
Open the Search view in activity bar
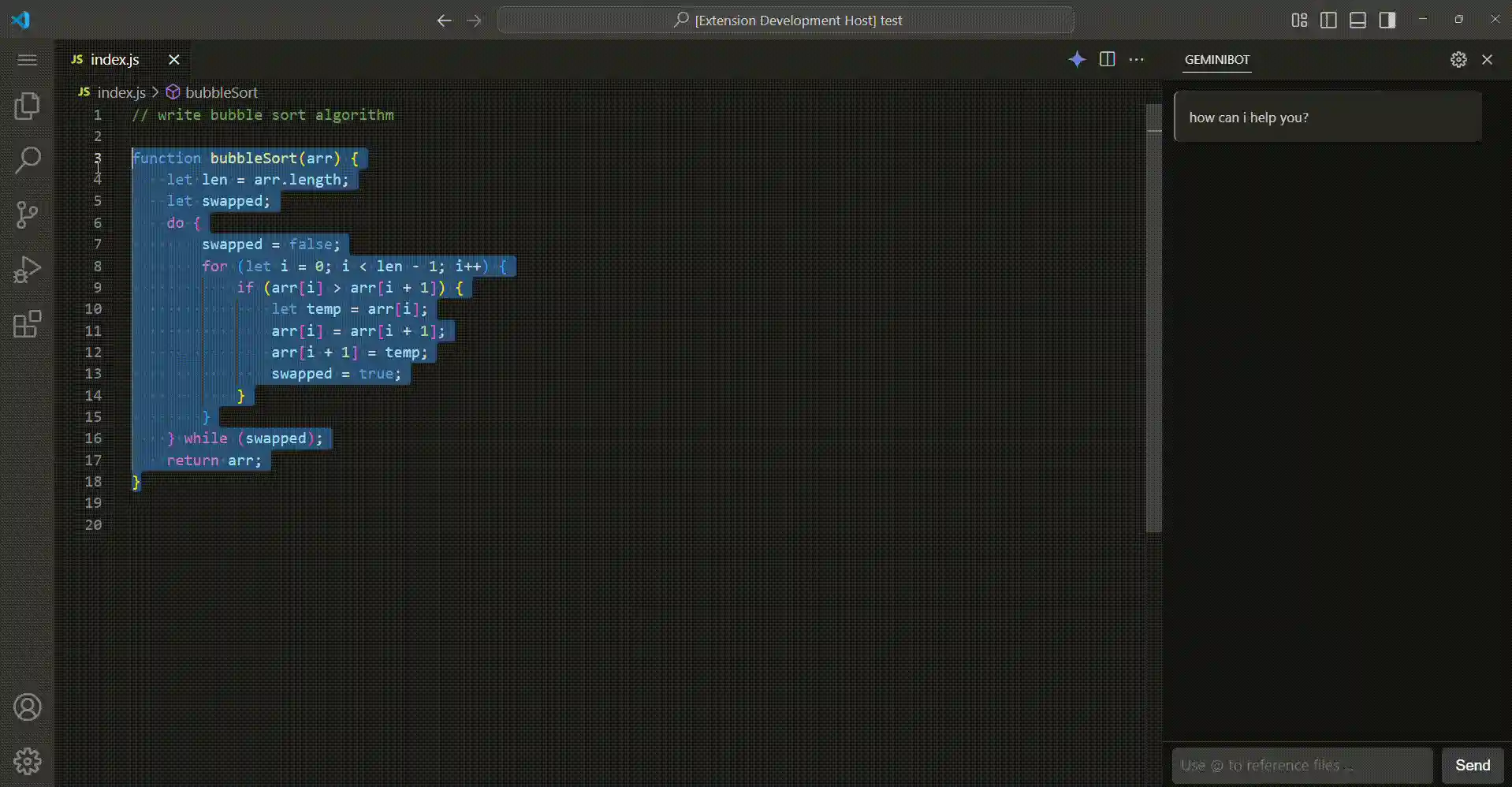28,160
